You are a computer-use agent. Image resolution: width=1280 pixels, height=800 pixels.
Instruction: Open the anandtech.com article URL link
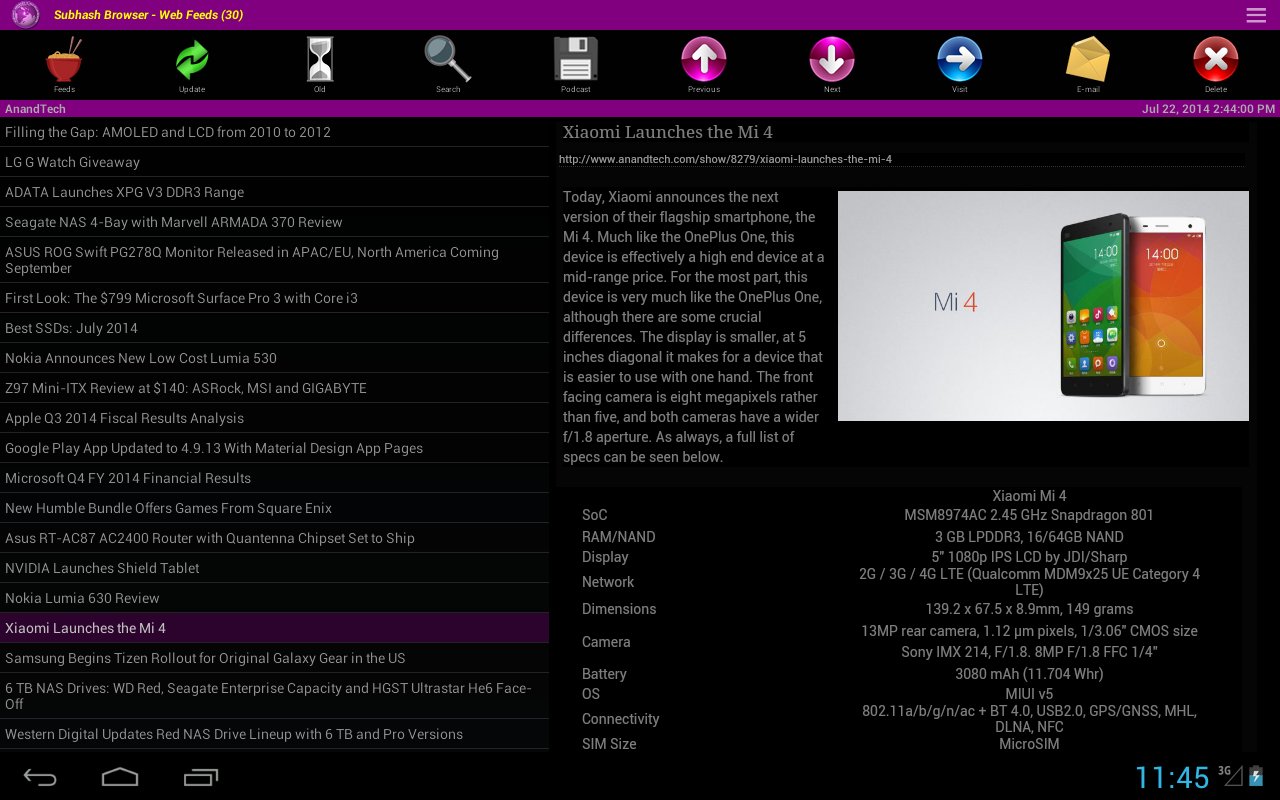pyautogui.click(x=725, y=159)
